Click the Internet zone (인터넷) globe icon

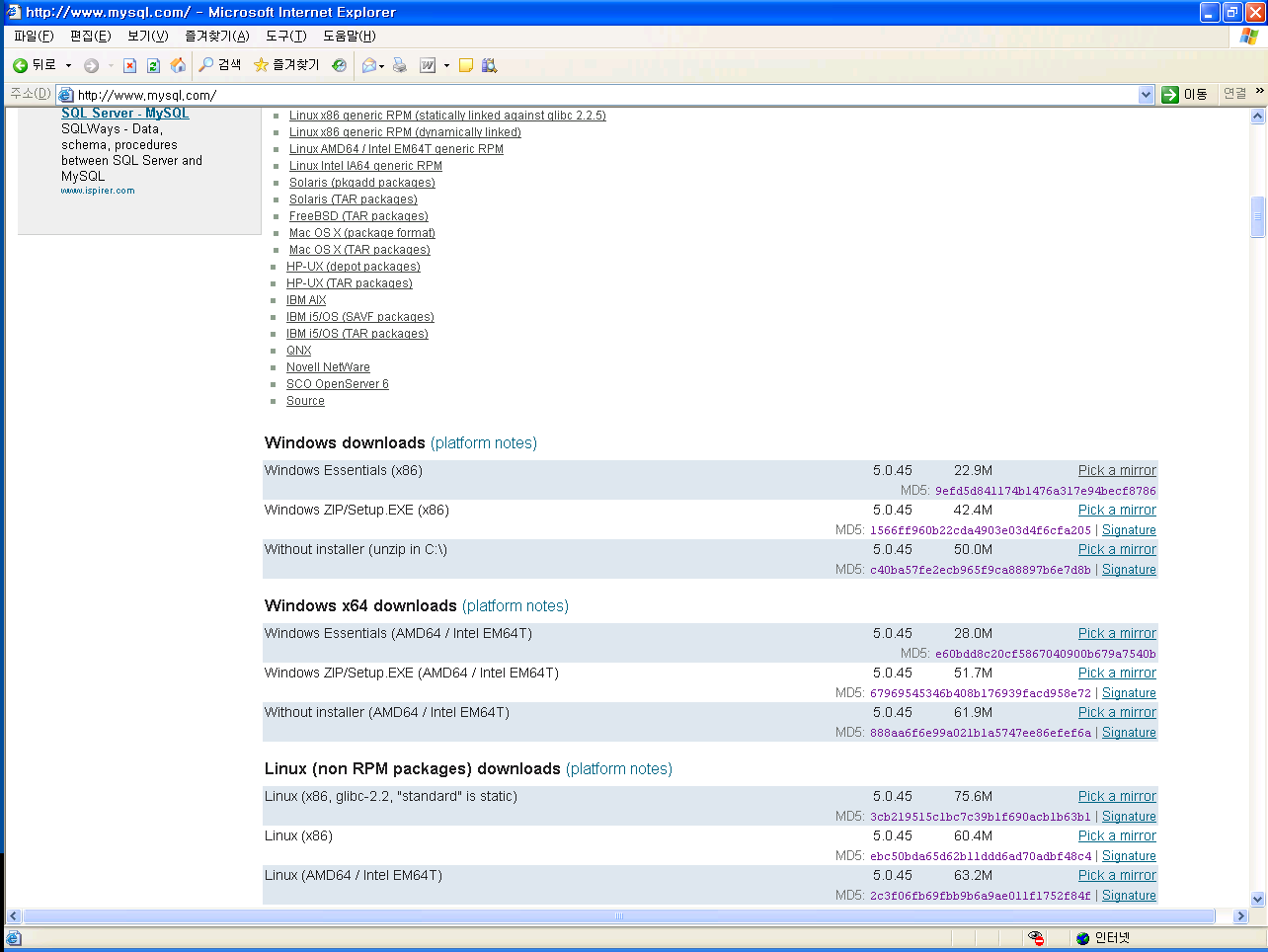(1083, 938)
